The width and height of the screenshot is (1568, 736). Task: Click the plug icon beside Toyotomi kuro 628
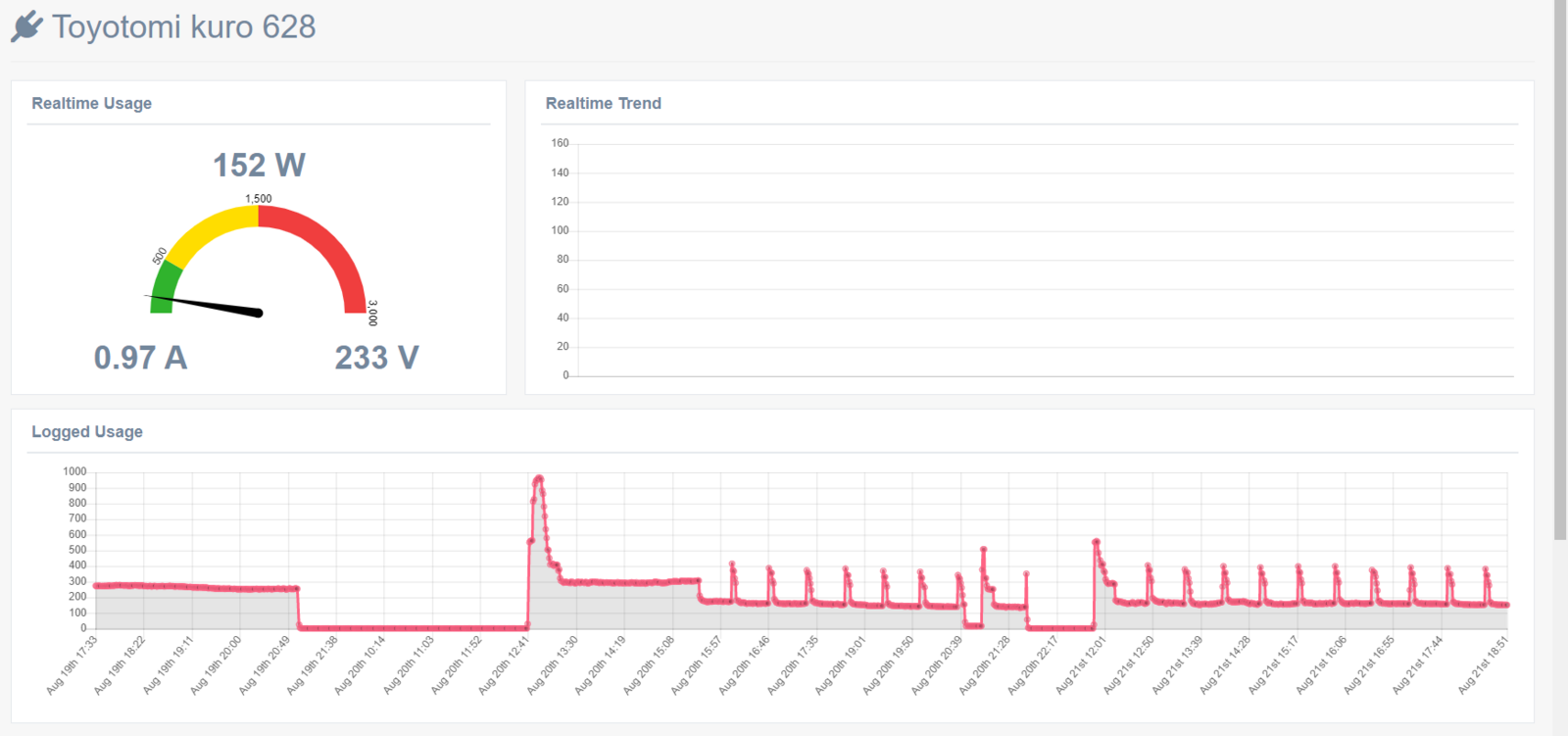click(27, 26)
